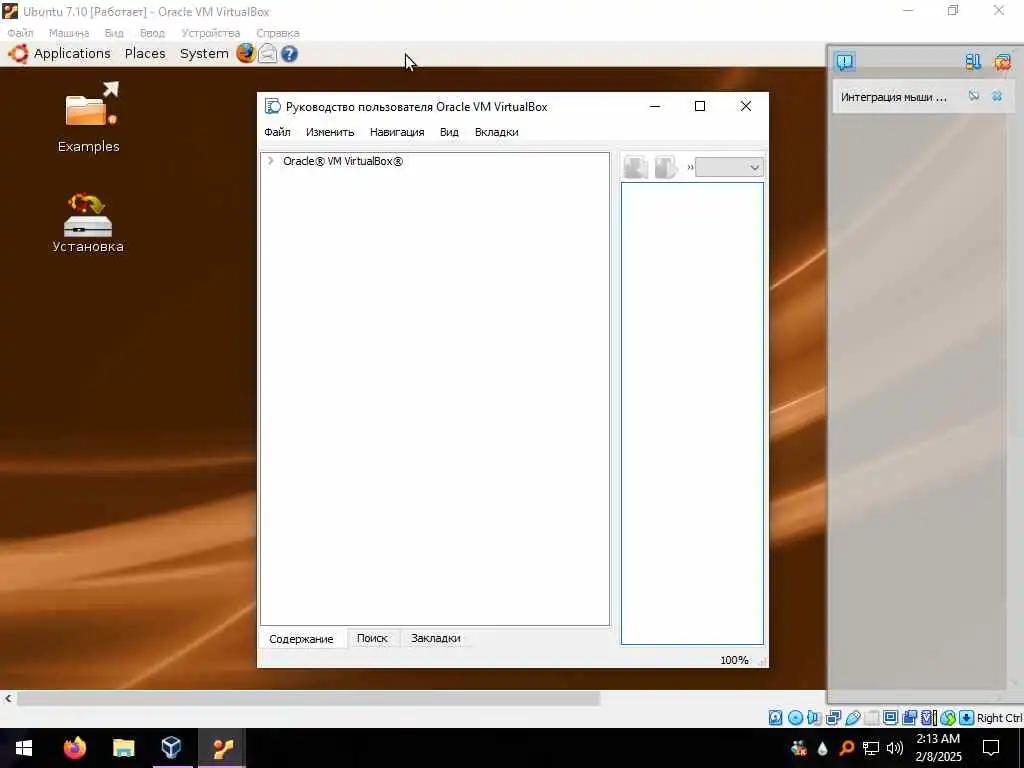Viewport: 1024px width, 768px height.
Task: Click the audio status icon in VirtualBox bar
Action: [x=814, y=718]
